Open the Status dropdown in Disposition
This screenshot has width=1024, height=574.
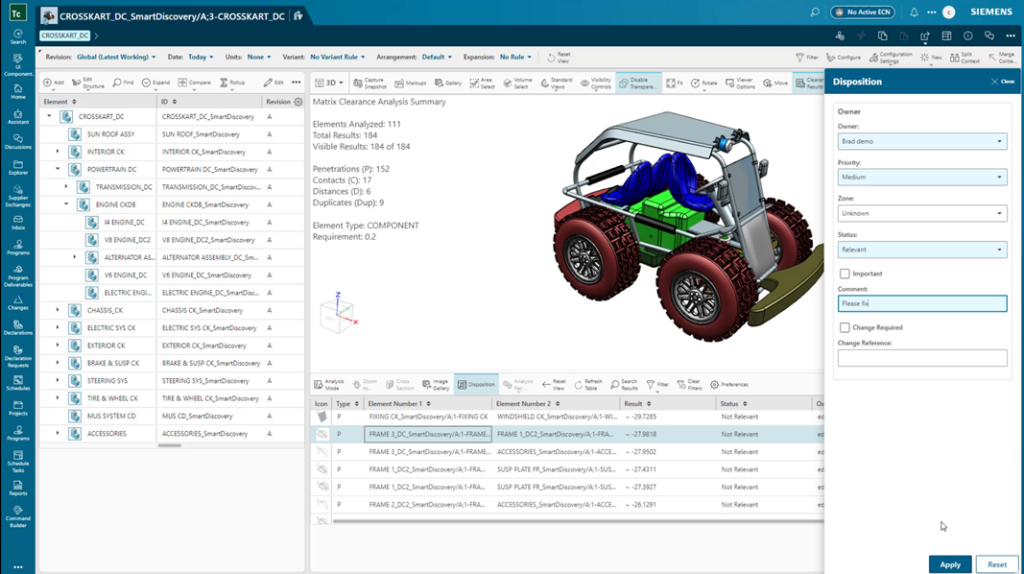coord(922,249)
